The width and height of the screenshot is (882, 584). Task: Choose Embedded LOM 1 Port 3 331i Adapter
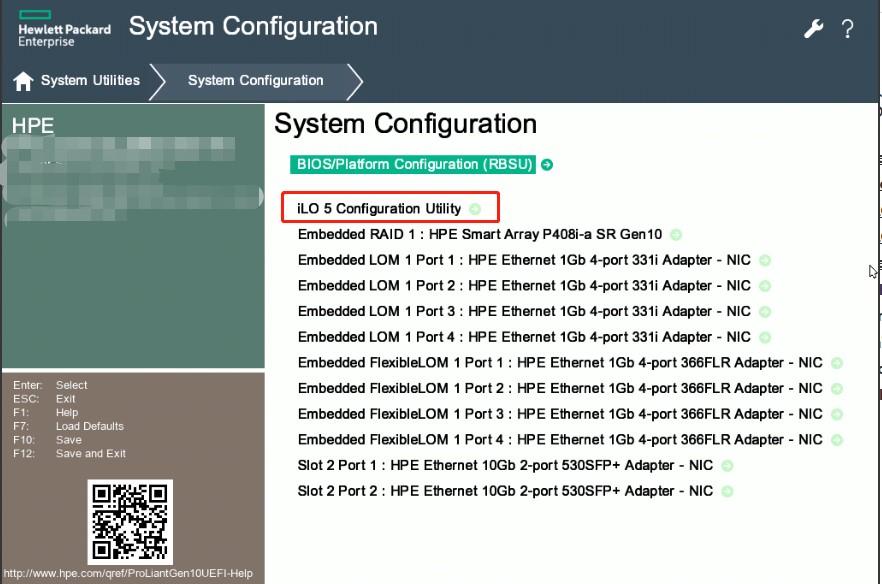point(523,311)
